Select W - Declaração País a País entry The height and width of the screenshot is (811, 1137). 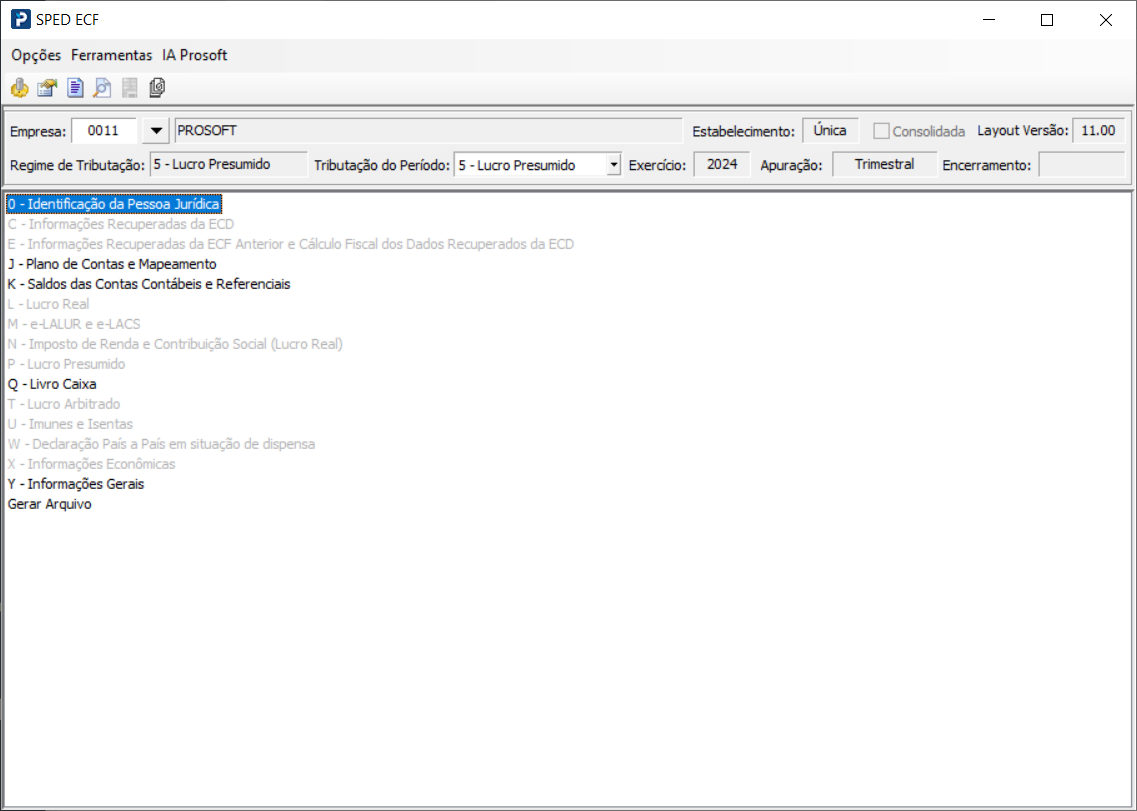pos(161,444)
